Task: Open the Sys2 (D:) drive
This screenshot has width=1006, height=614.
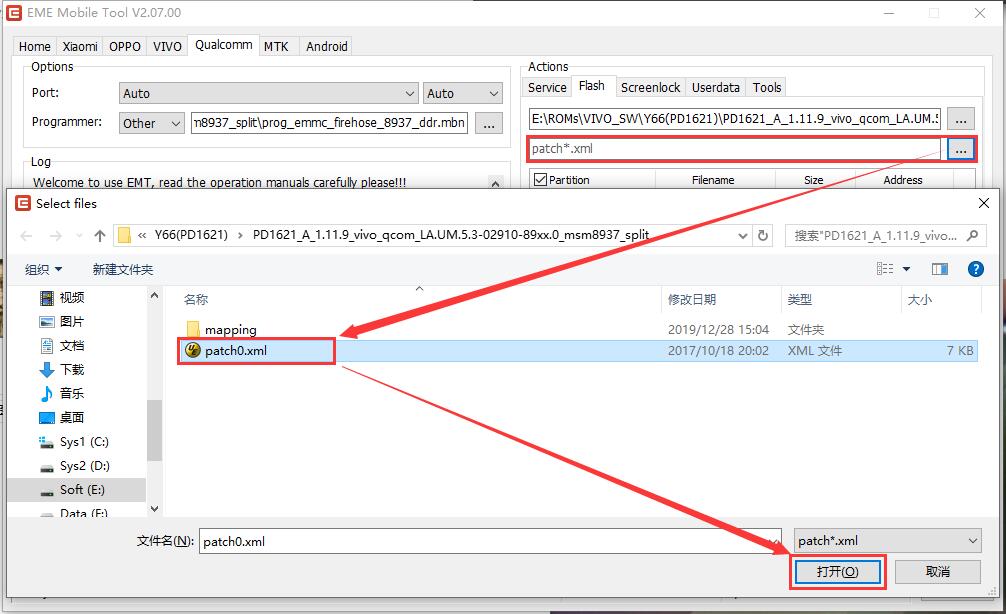Action: (x=74, y=466)
